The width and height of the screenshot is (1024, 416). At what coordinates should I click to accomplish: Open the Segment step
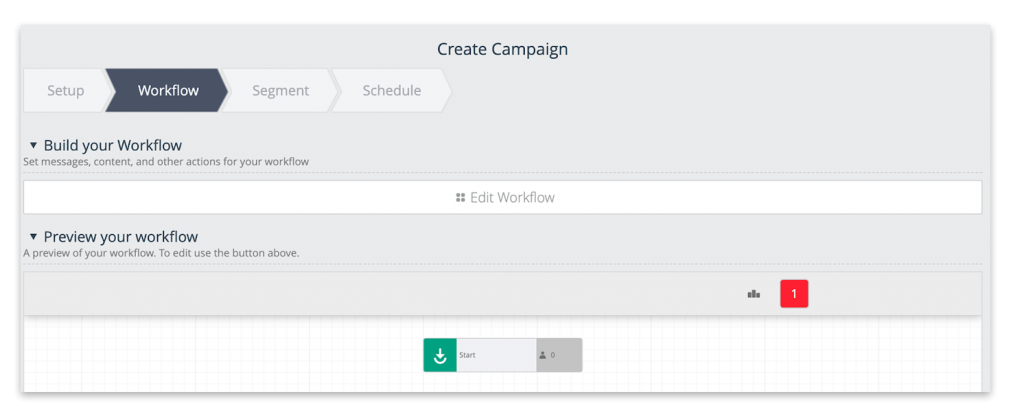coord(281,91)
